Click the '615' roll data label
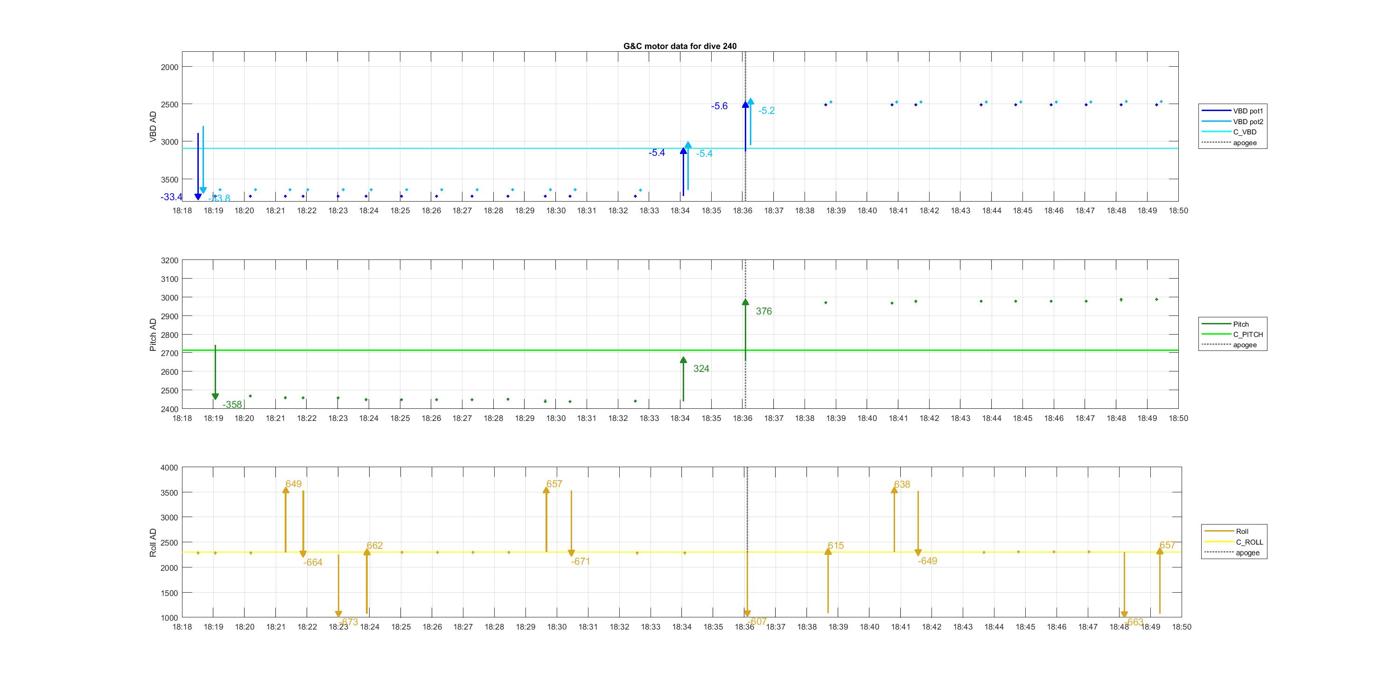 tap(836, 546)
